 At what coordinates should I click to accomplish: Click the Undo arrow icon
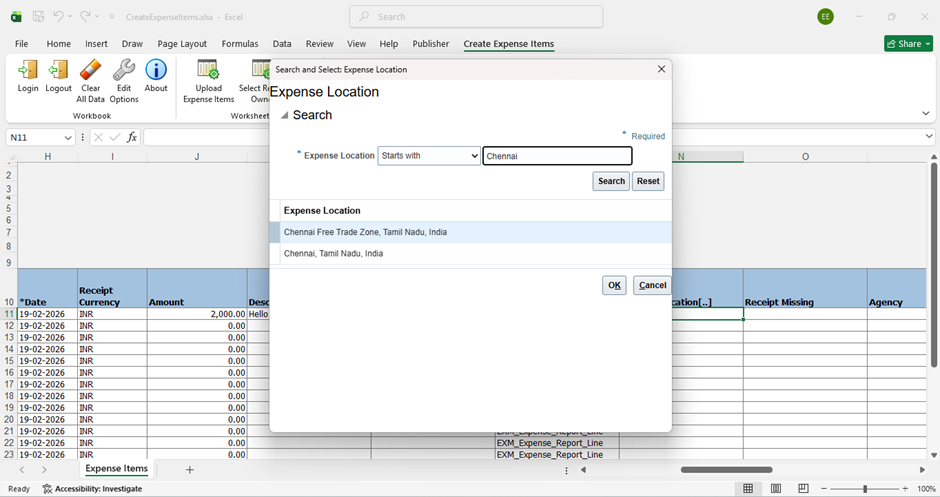tap(58, 17)
